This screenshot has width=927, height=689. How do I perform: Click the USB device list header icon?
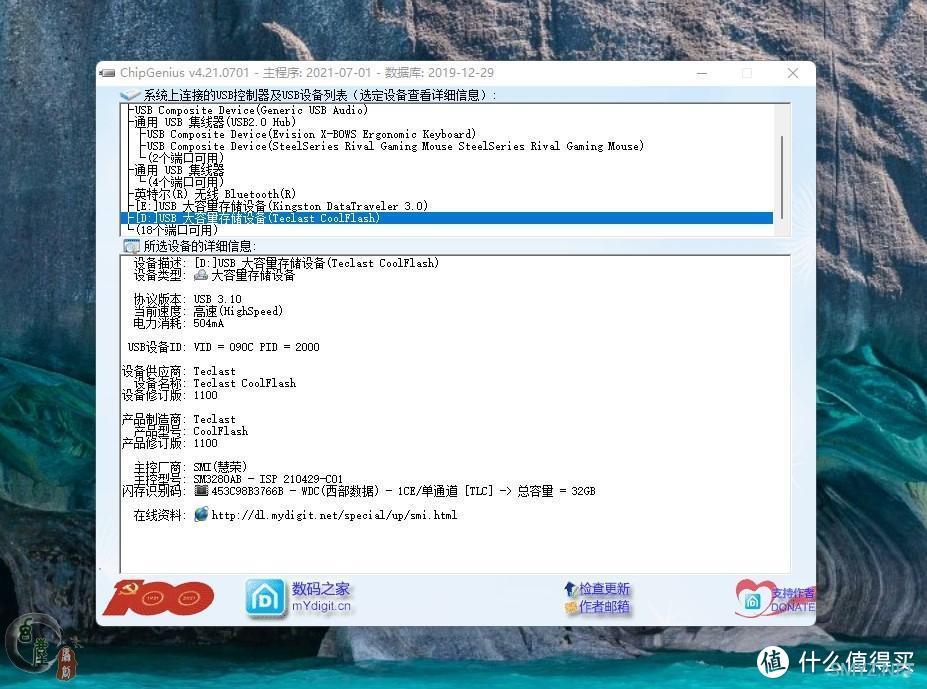point(130,95)
